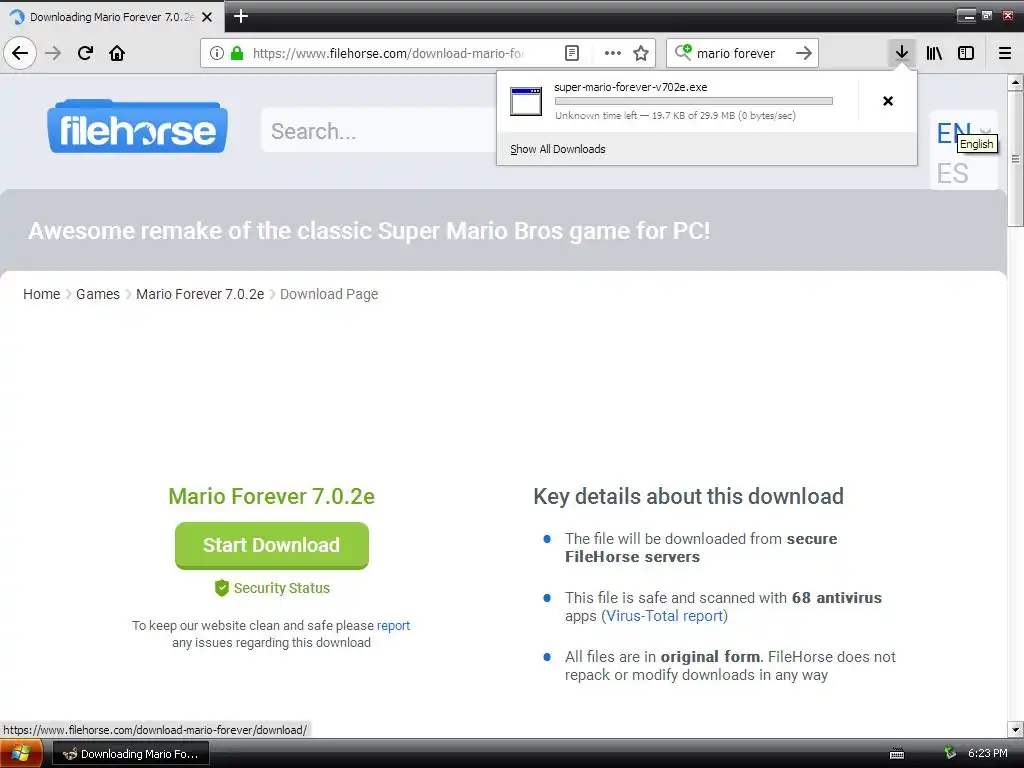This screenshot has height=768, width=1024.
Task: Click the FileHorse logo
Action: (137, 127)
